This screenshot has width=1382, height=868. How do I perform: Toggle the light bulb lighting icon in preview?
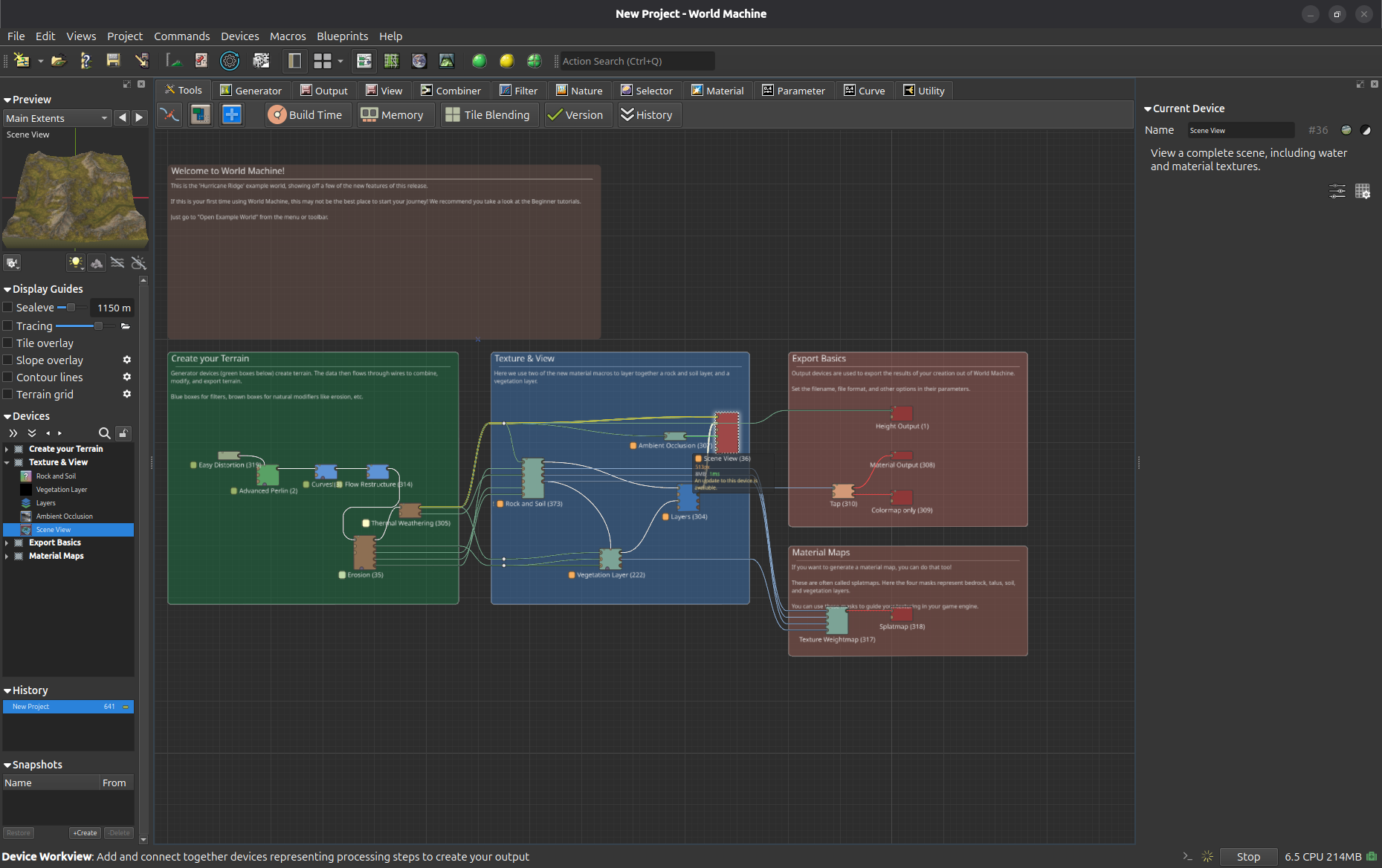[x=76, y=263]
